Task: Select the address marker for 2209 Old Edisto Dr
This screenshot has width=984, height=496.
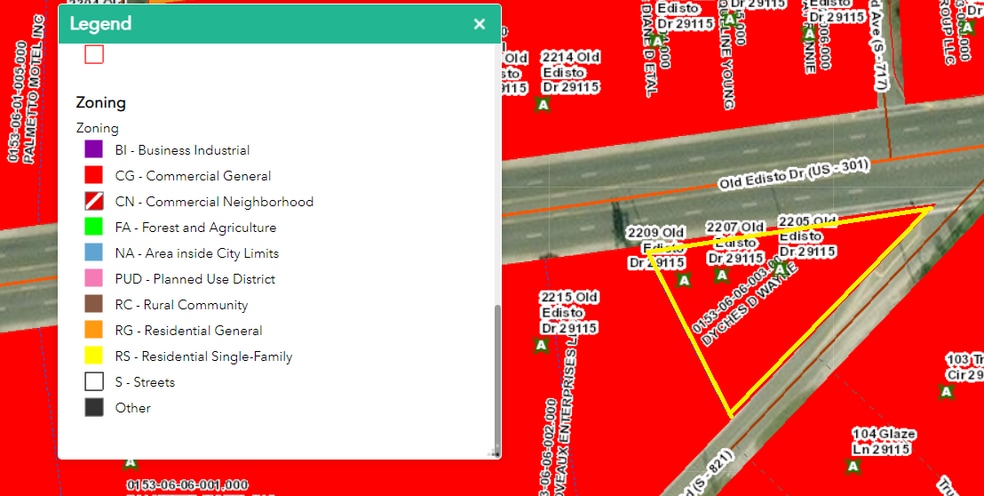Action: click(684, 281)
